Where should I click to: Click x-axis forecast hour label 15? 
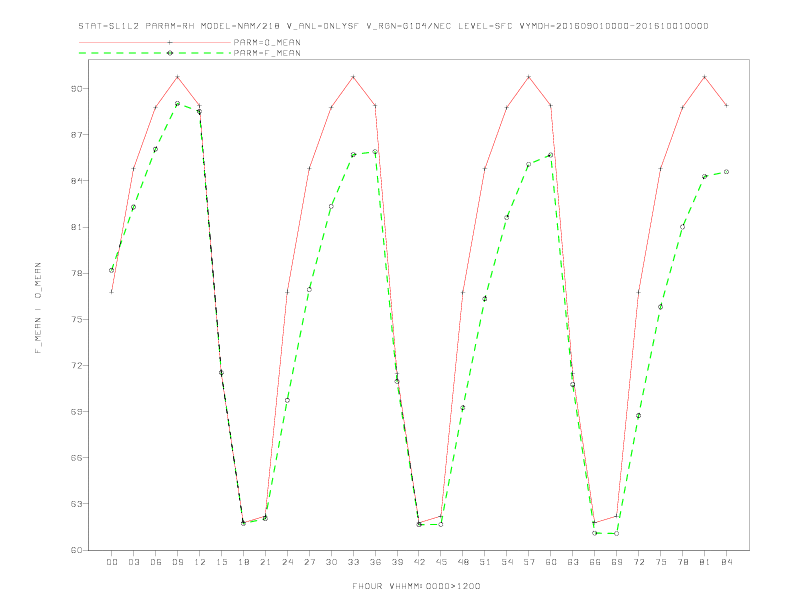pyautogui.click(x=221, y=562)
